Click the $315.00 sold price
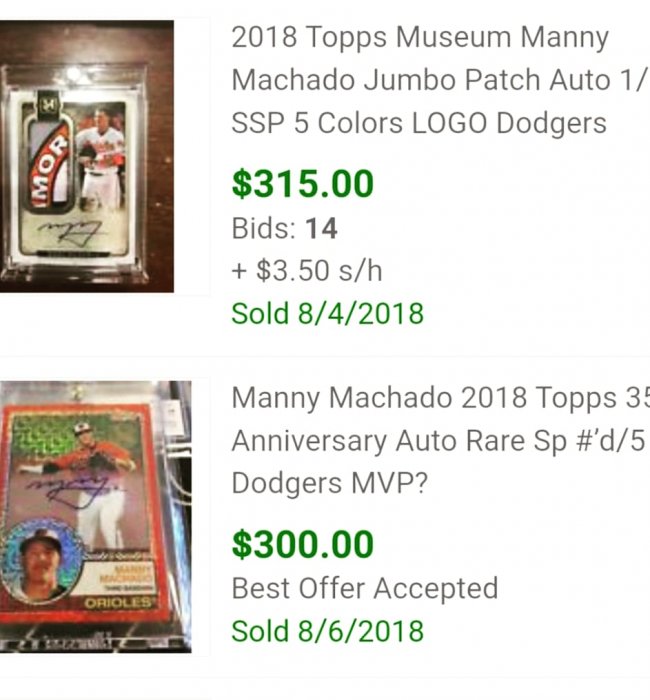Viewport: 650px width, 700px height. click(303, 184)
